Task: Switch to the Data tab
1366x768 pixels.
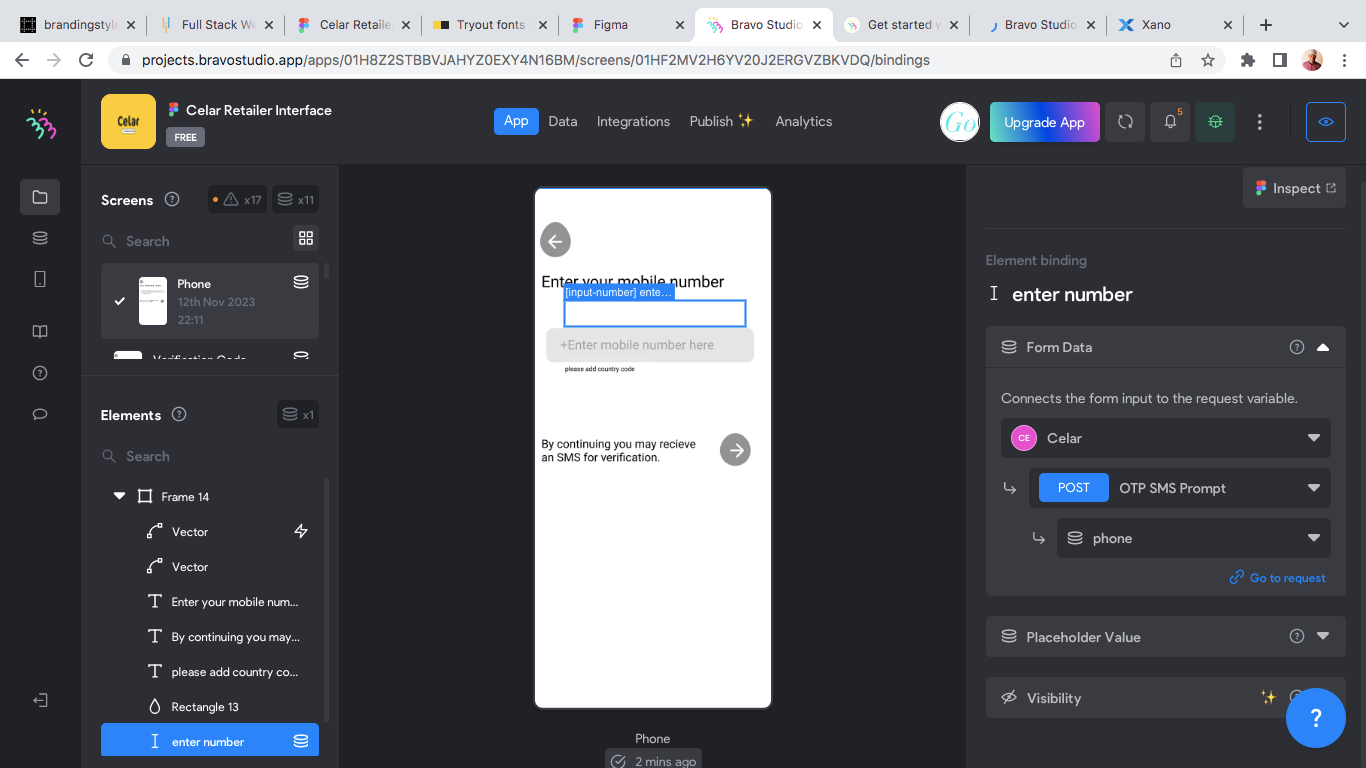Action: click(563, 121)
